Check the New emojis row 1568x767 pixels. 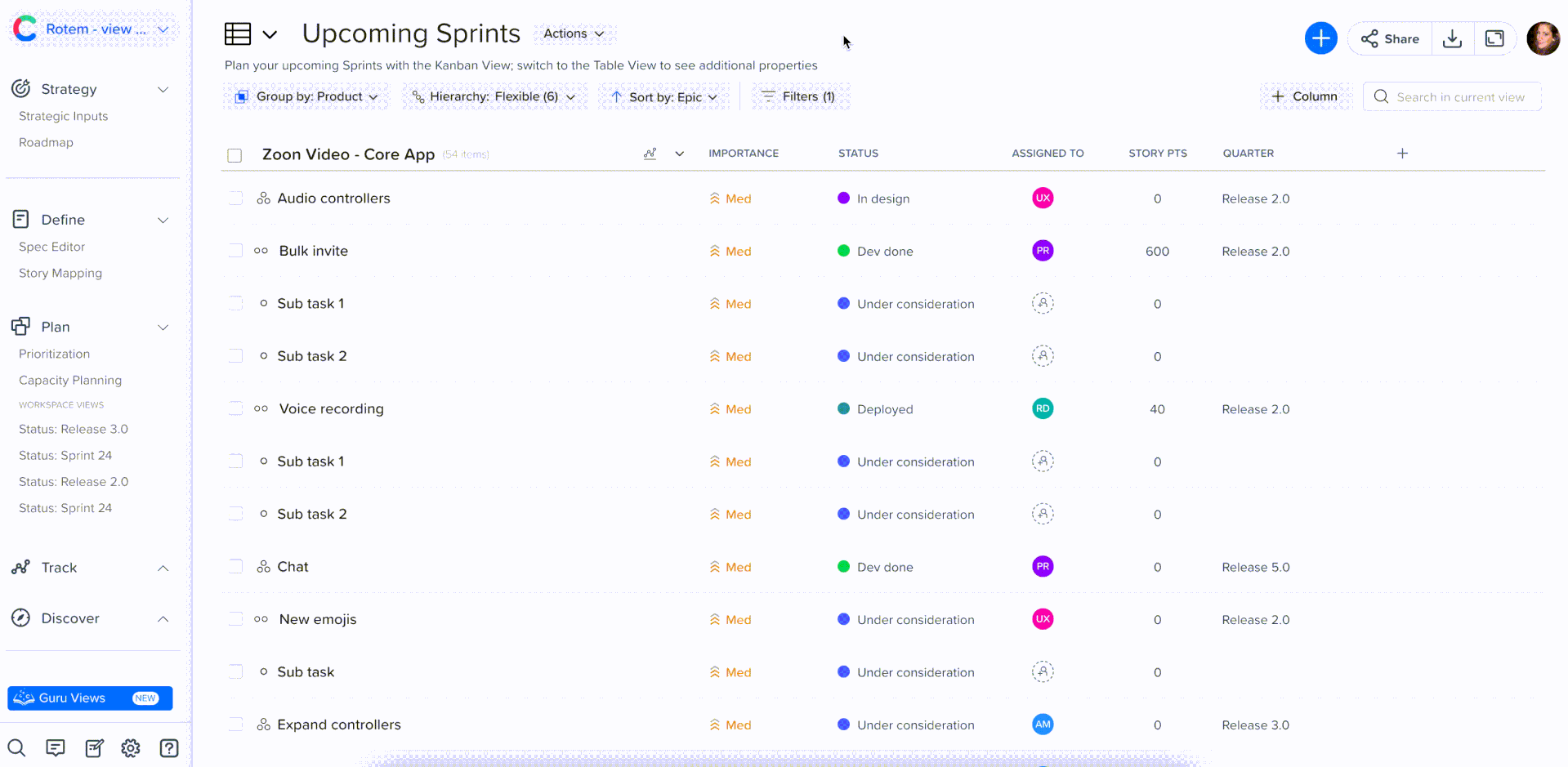(x=236, y=619)
